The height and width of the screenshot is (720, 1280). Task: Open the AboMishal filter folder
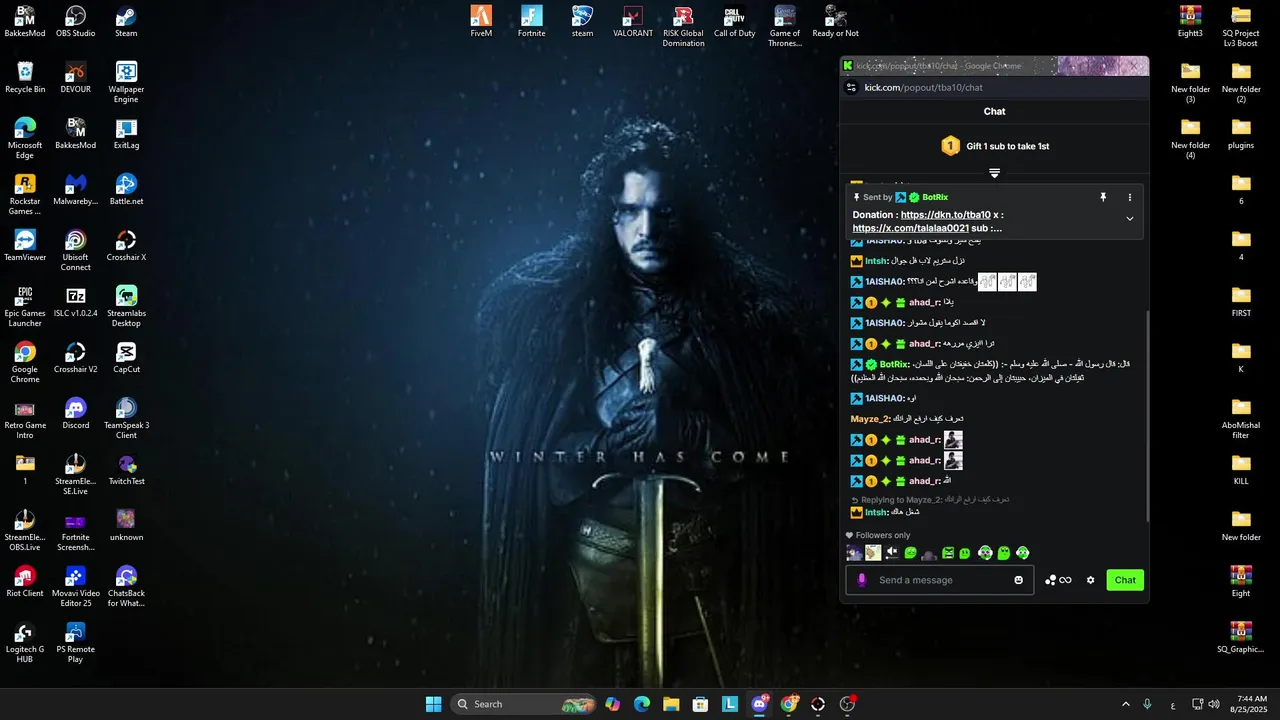click(x=1241, y=418)
